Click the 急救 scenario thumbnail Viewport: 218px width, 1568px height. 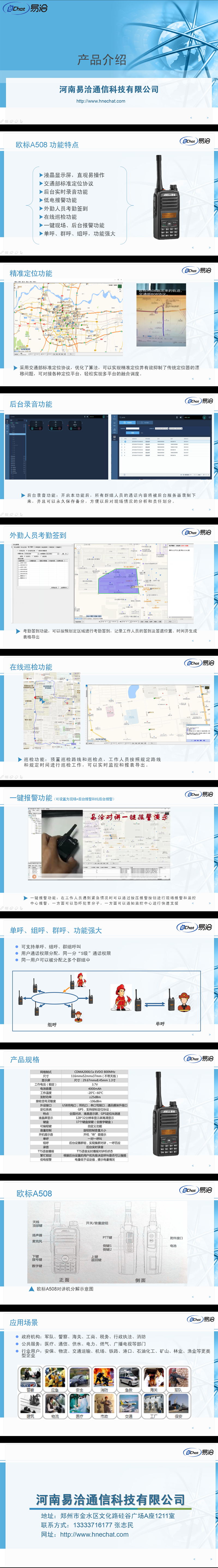(x=129, y=1379)
